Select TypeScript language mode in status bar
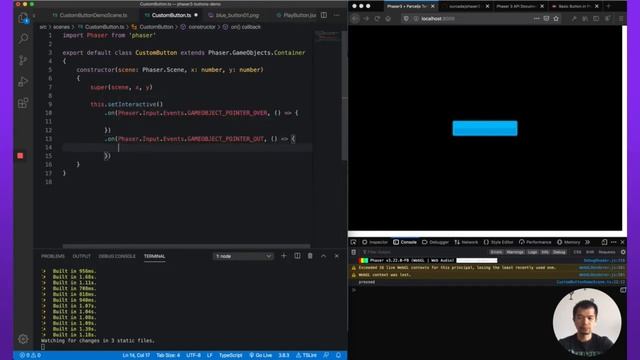This screenshot has width=640, height=360. 231,355
